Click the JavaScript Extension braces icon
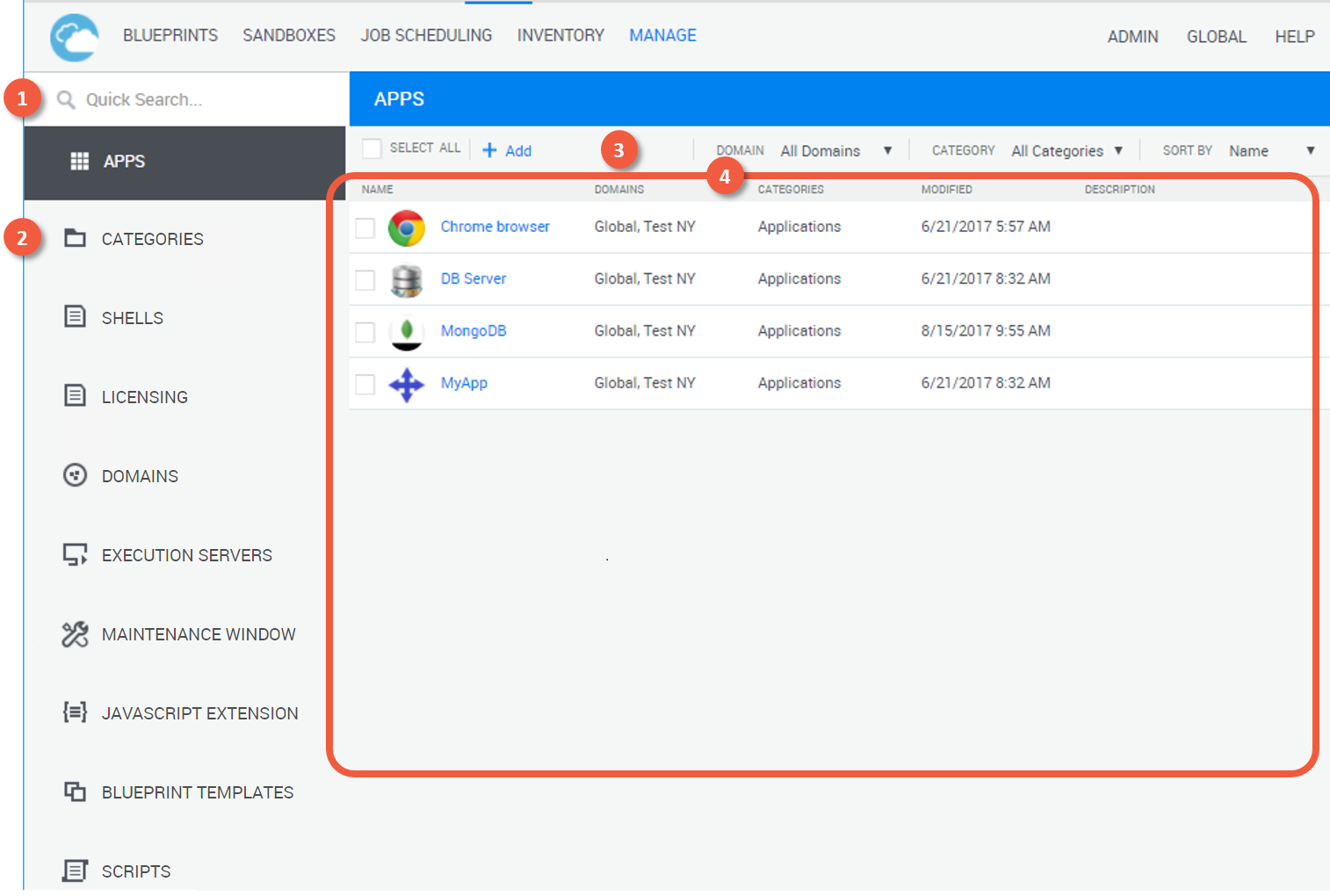1330x896 pixels. point(76,712)
